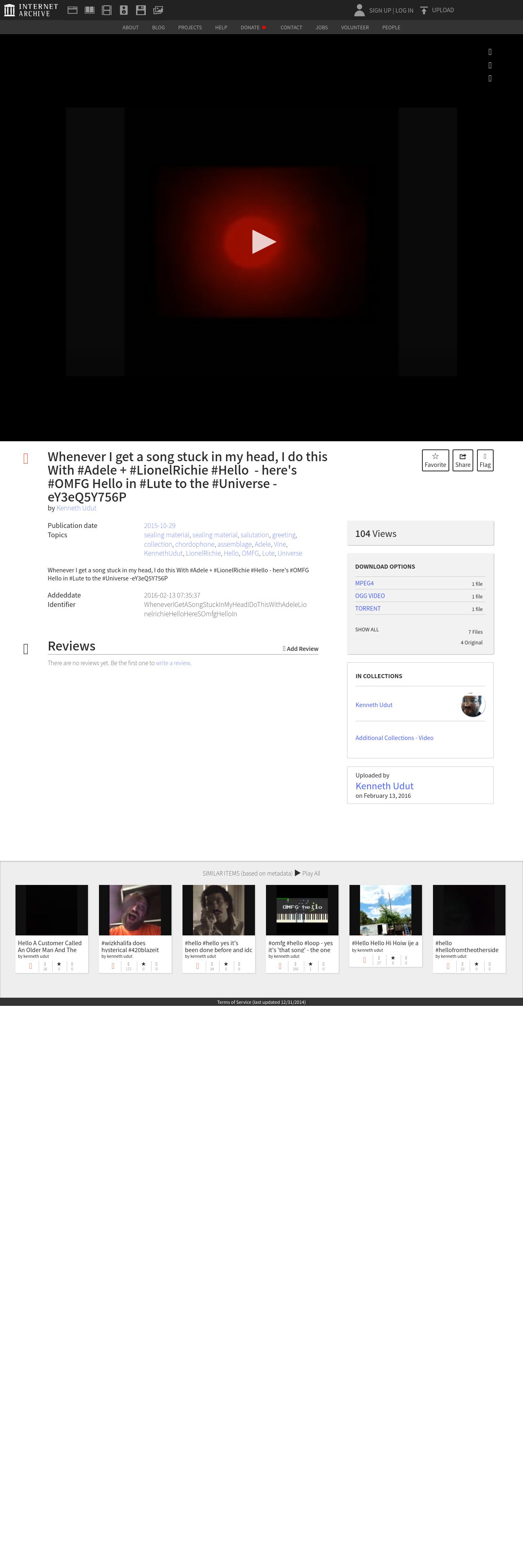The height and width of the screenshot is (1568, 523).
Task: Open the 'salutation' topic link
Action: tap(255, 535)
